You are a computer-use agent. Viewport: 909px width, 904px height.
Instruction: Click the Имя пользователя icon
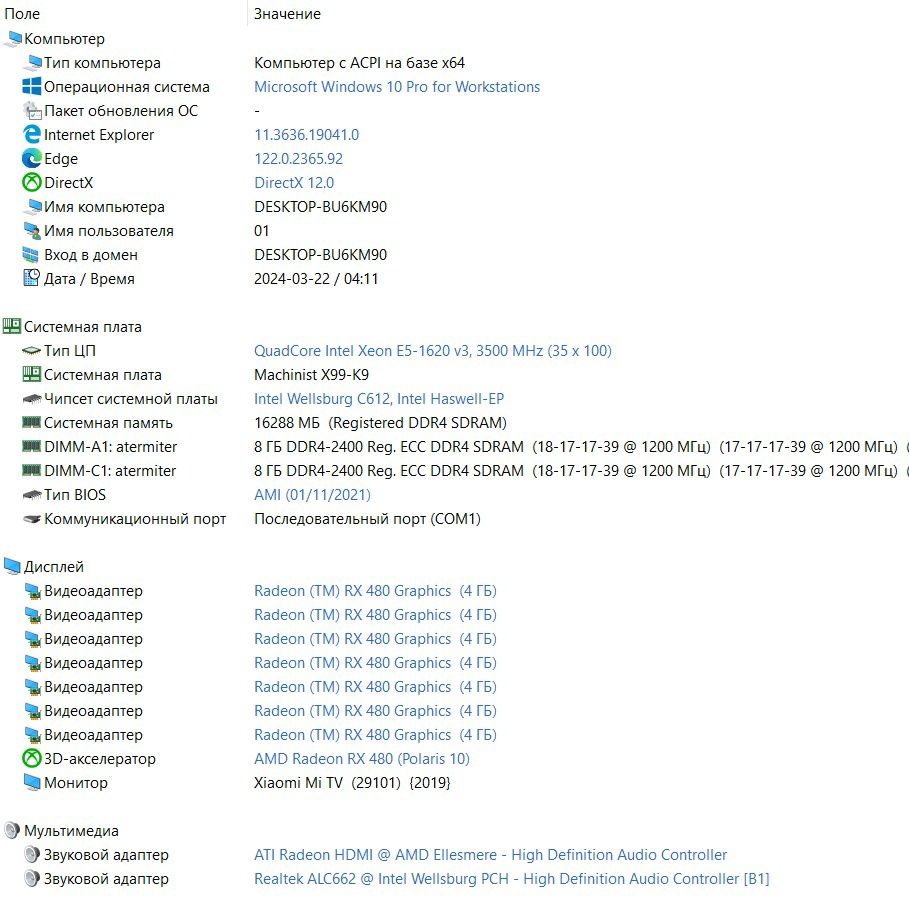31,230
